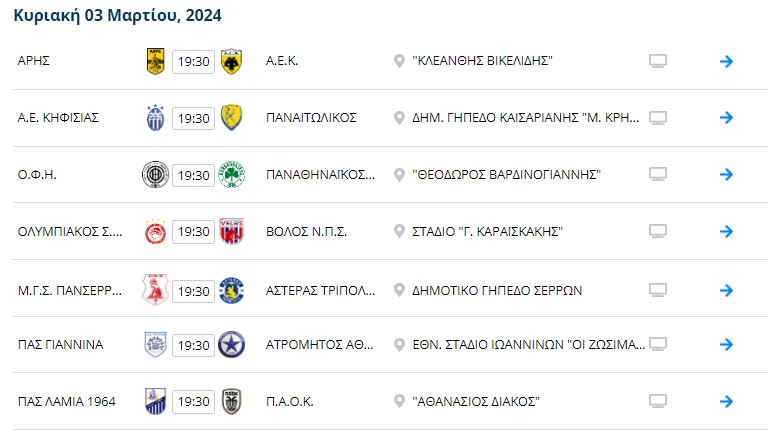The image size is (768, 434).
Task: Click the ΔΗΜΟΤΙΚΟ ΓΗΠΕΔΟ ΣΕΡΡΩΝ venue text
Action: (x=497, y=289)
